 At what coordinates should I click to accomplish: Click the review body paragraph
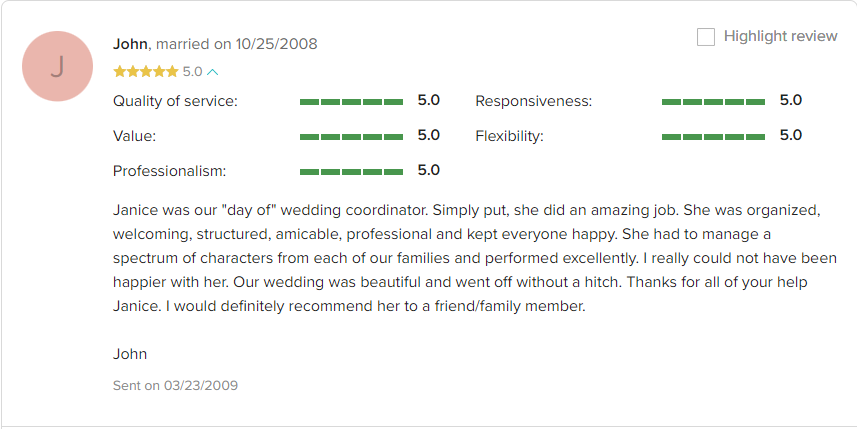pos(475,258)
